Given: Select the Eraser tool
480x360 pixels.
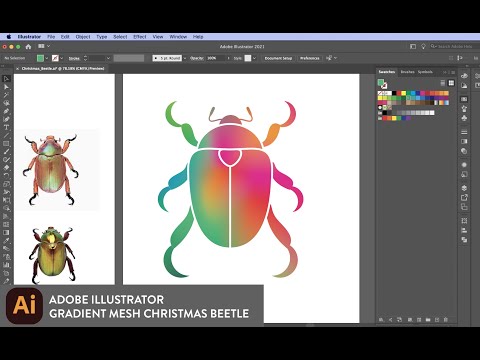Looking at the screenshot, I should (x=6, y=168).
